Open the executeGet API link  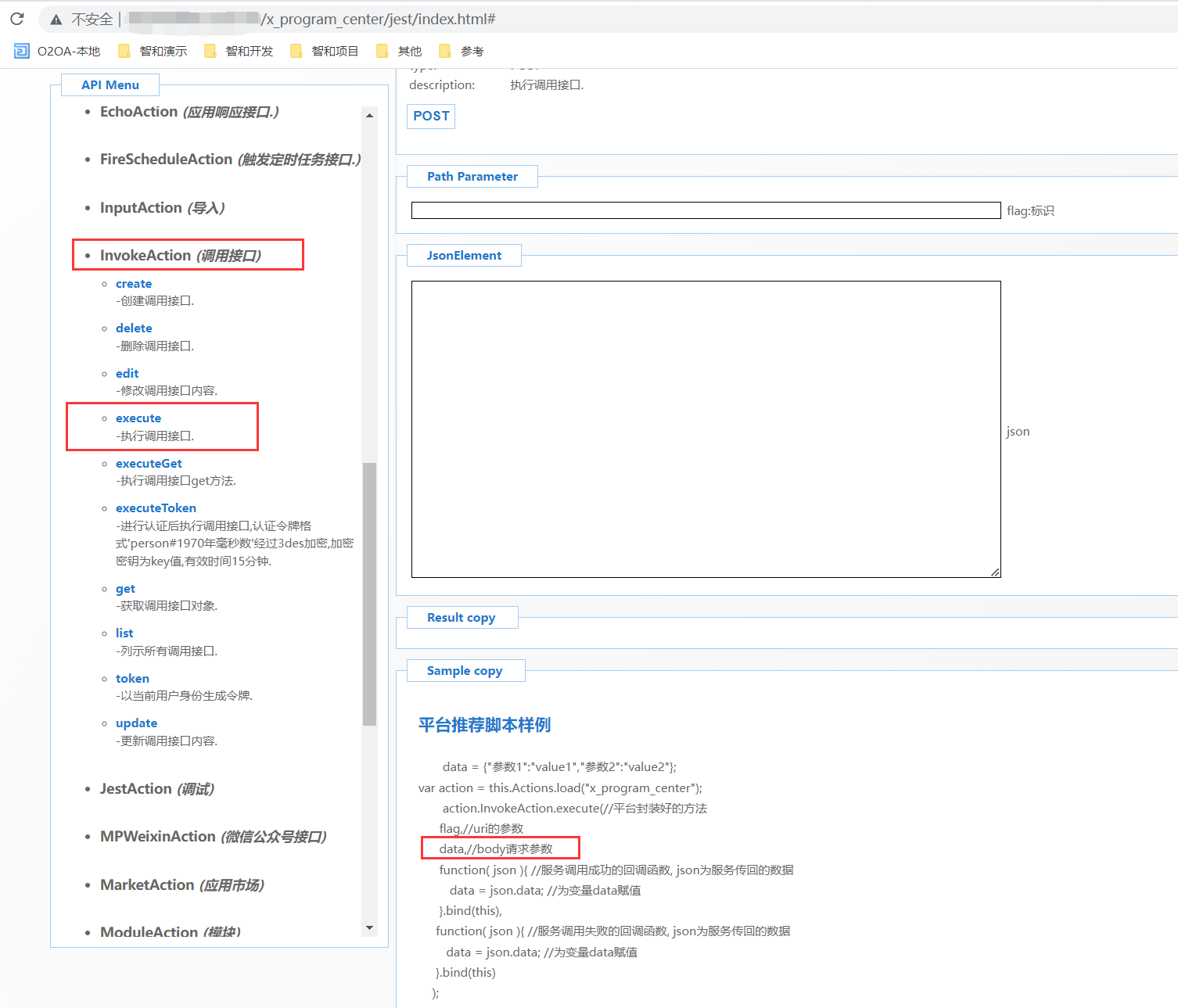pyautogui.click(x=149, y=464)
